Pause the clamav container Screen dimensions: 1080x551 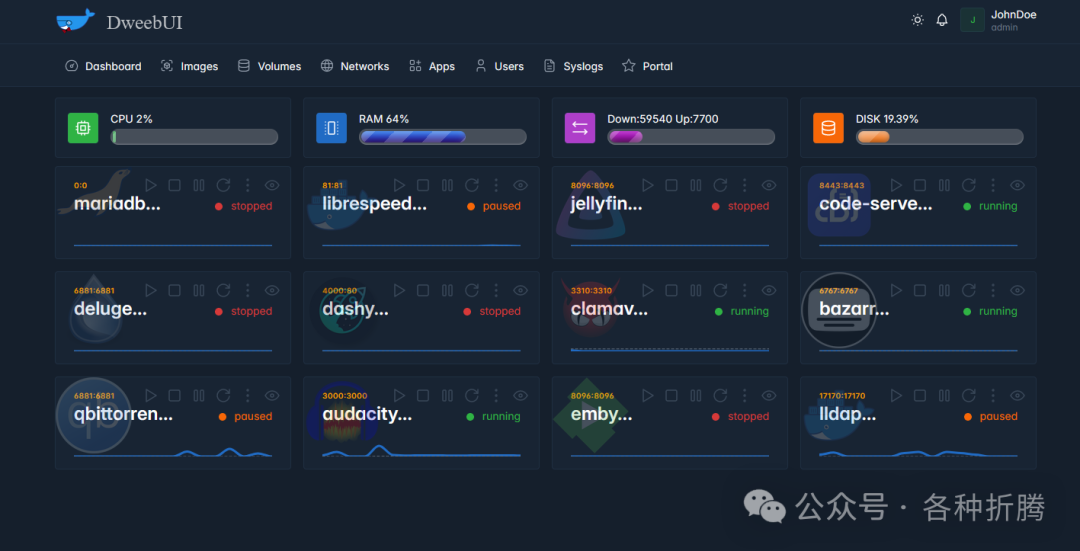[x=696, y=291]
